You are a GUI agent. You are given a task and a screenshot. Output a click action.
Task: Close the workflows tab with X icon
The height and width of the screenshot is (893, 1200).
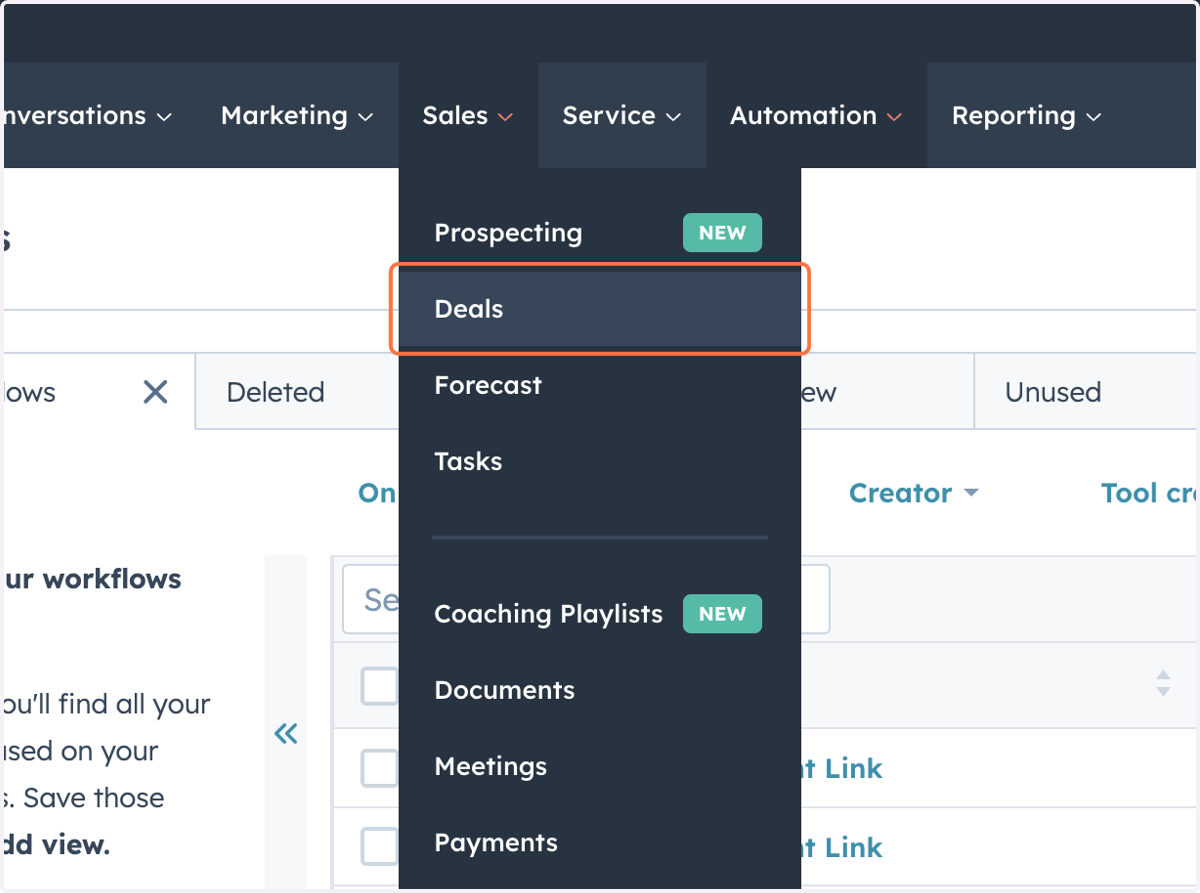click(x=155, y=392)
